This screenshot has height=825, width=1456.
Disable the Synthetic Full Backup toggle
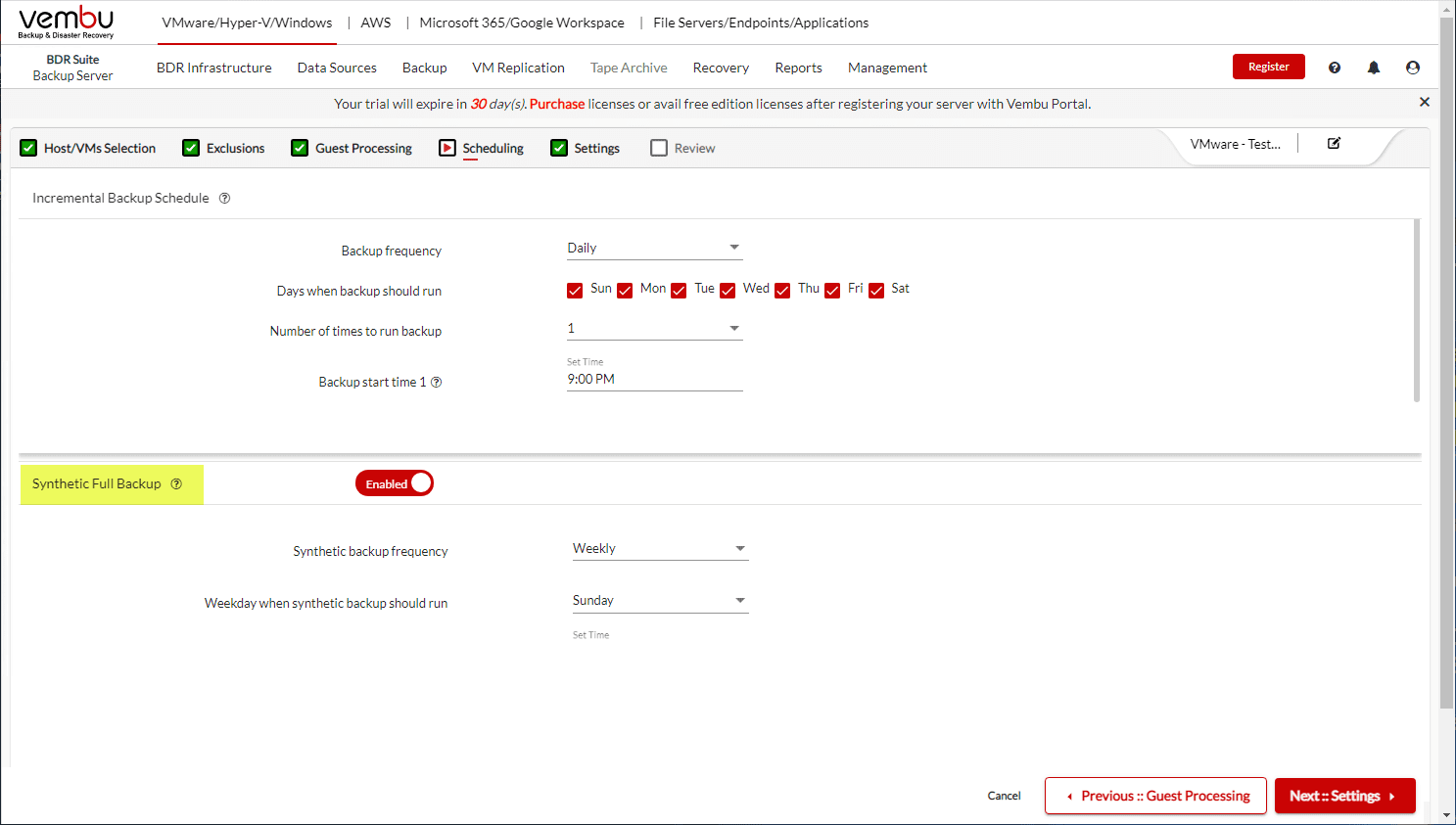395,483
